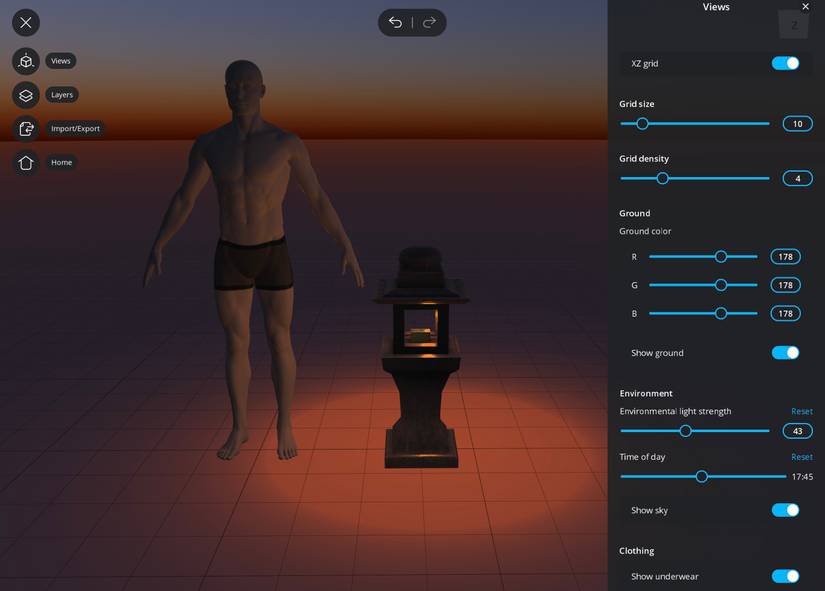Edit the Grid size value 10

[x=798, y=124]
